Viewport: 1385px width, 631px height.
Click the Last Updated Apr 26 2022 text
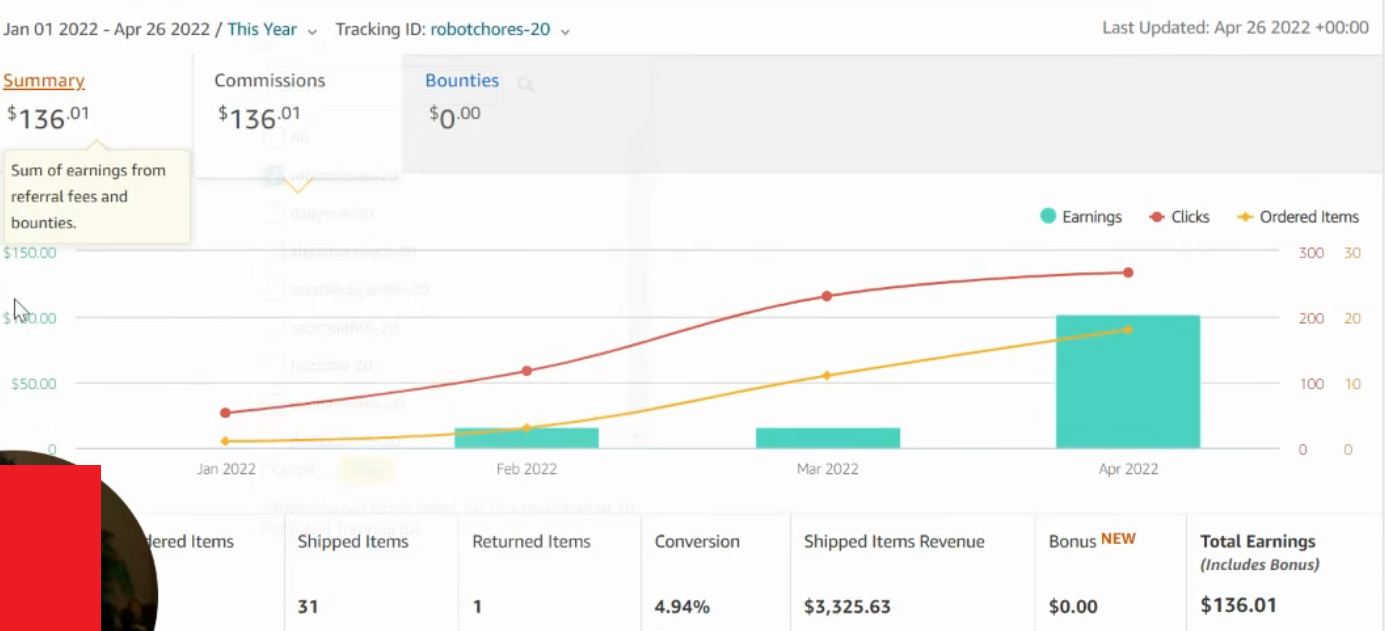tap(1236, 28)
